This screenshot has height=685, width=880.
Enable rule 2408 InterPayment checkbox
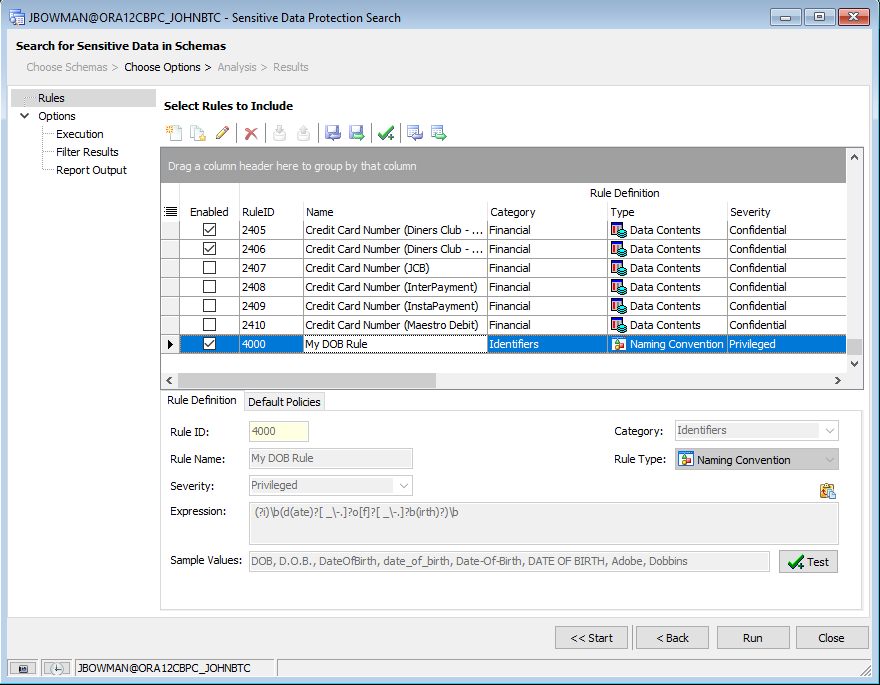209,287
